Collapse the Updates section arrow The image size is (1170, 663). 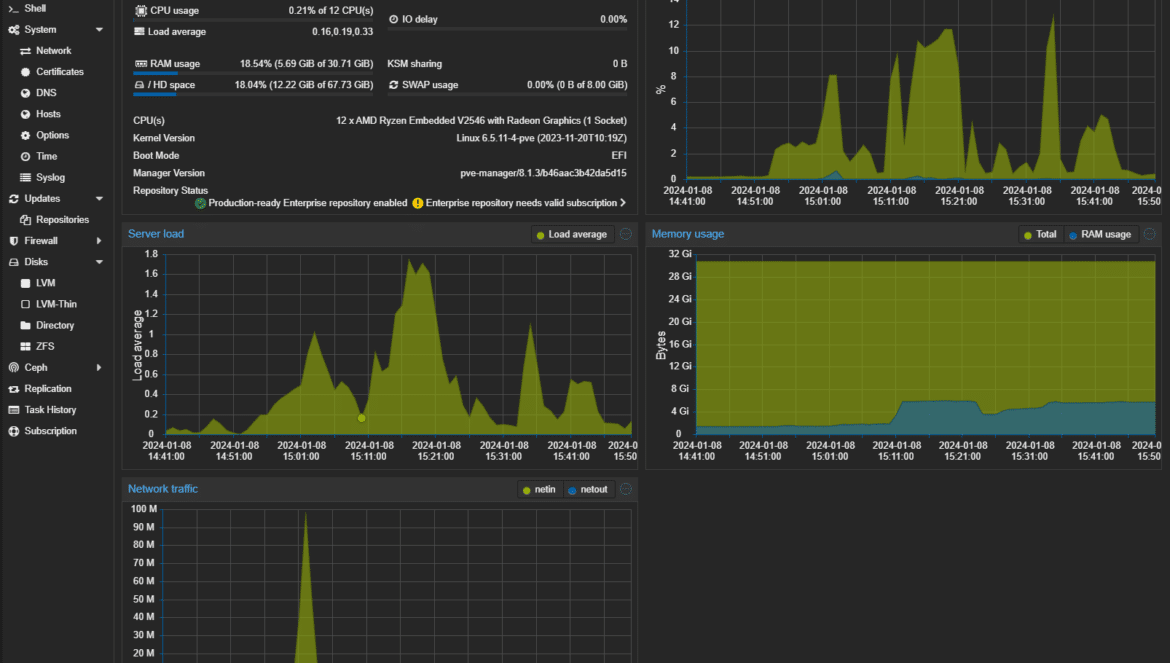click(x=99, y=199)
